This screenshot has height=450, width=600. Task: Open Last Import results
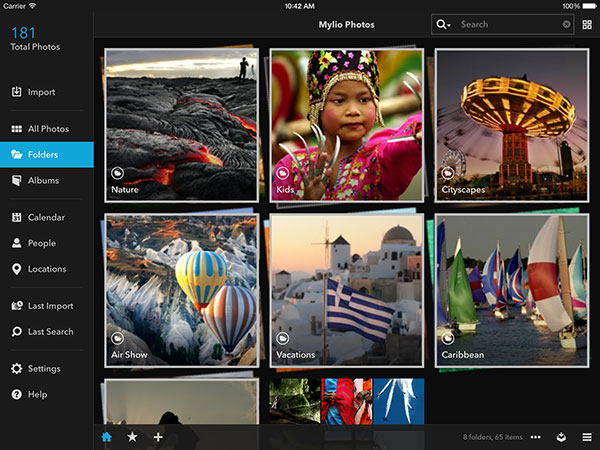click(47, 306)
